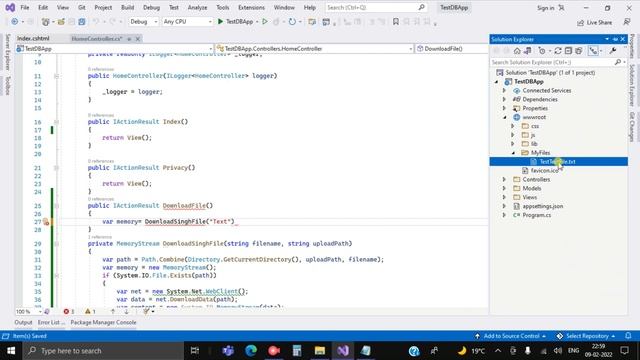Click the bookmark icon in the toolbar
The image size is (640, 360).
[396, 22]
